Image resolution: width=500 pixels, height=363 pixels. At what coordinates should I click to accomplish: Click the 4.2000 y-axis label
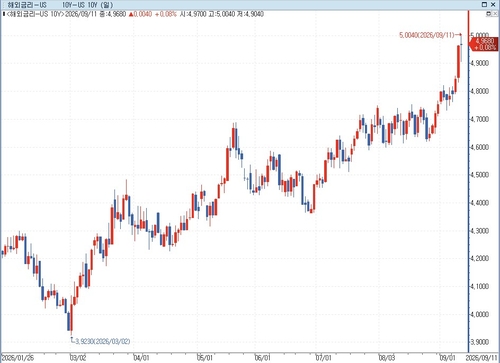479,258
